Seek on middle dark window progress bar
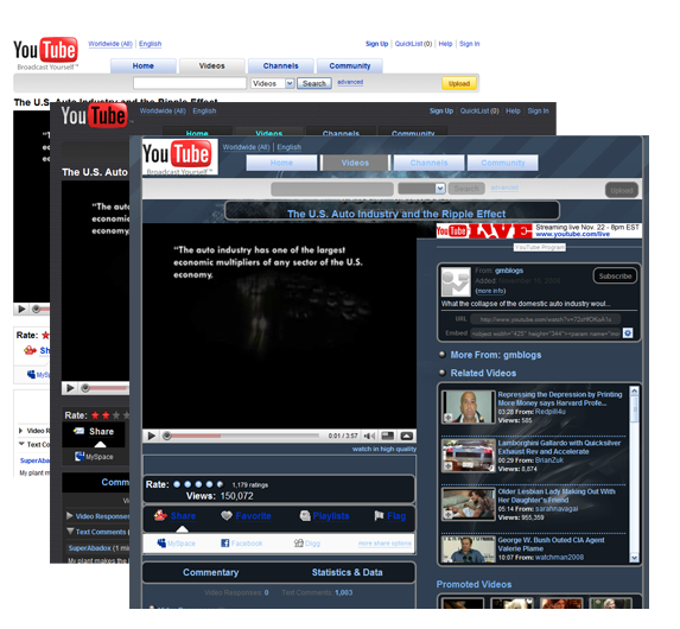Screen dimensions: 680x629 (105, 388)
